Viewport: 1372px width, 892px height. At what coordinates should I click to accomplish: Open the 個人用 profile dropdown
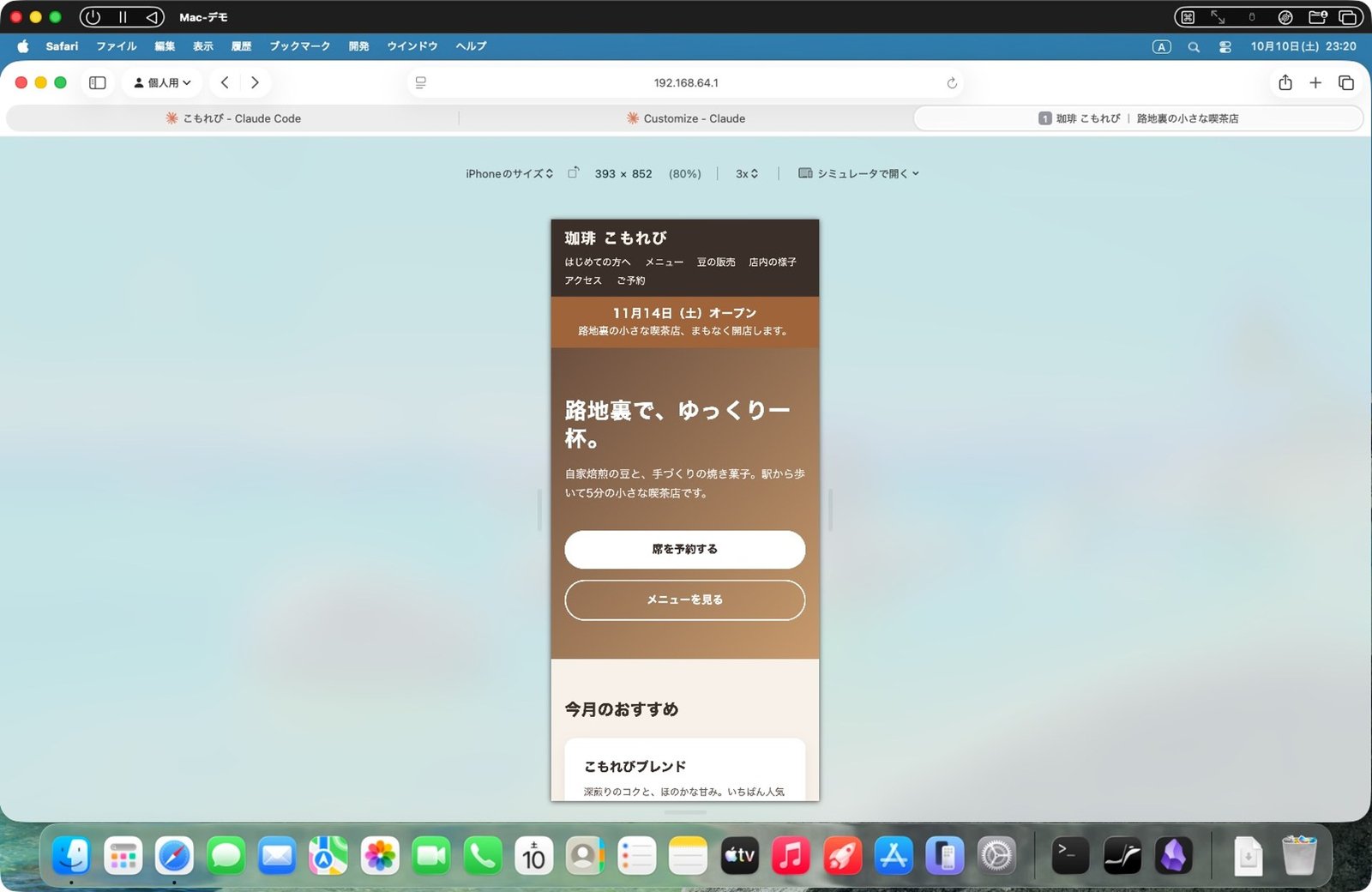coord(162,83)
